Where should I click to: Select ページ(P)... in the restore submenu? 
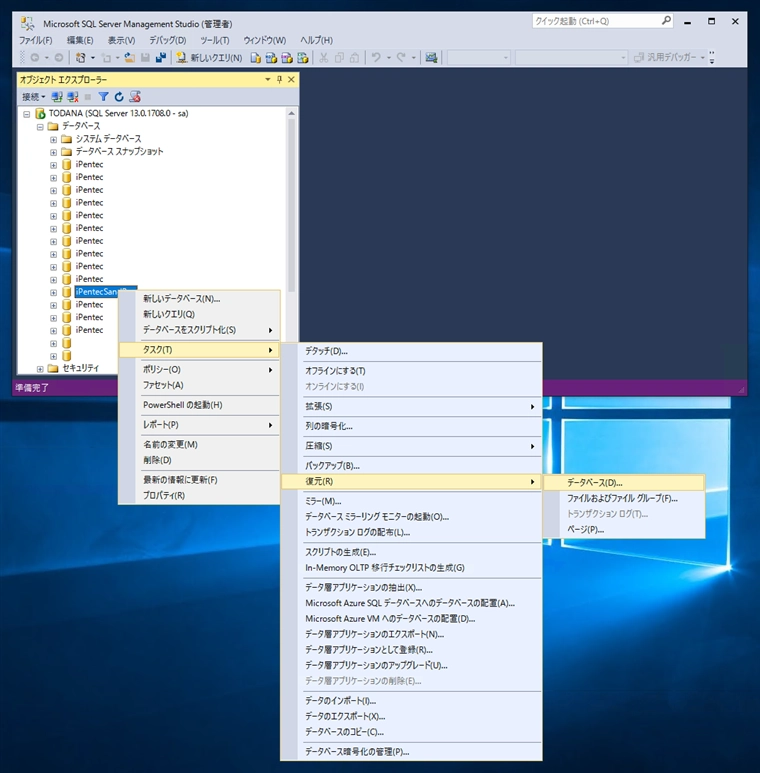click(x=624, y=529)
